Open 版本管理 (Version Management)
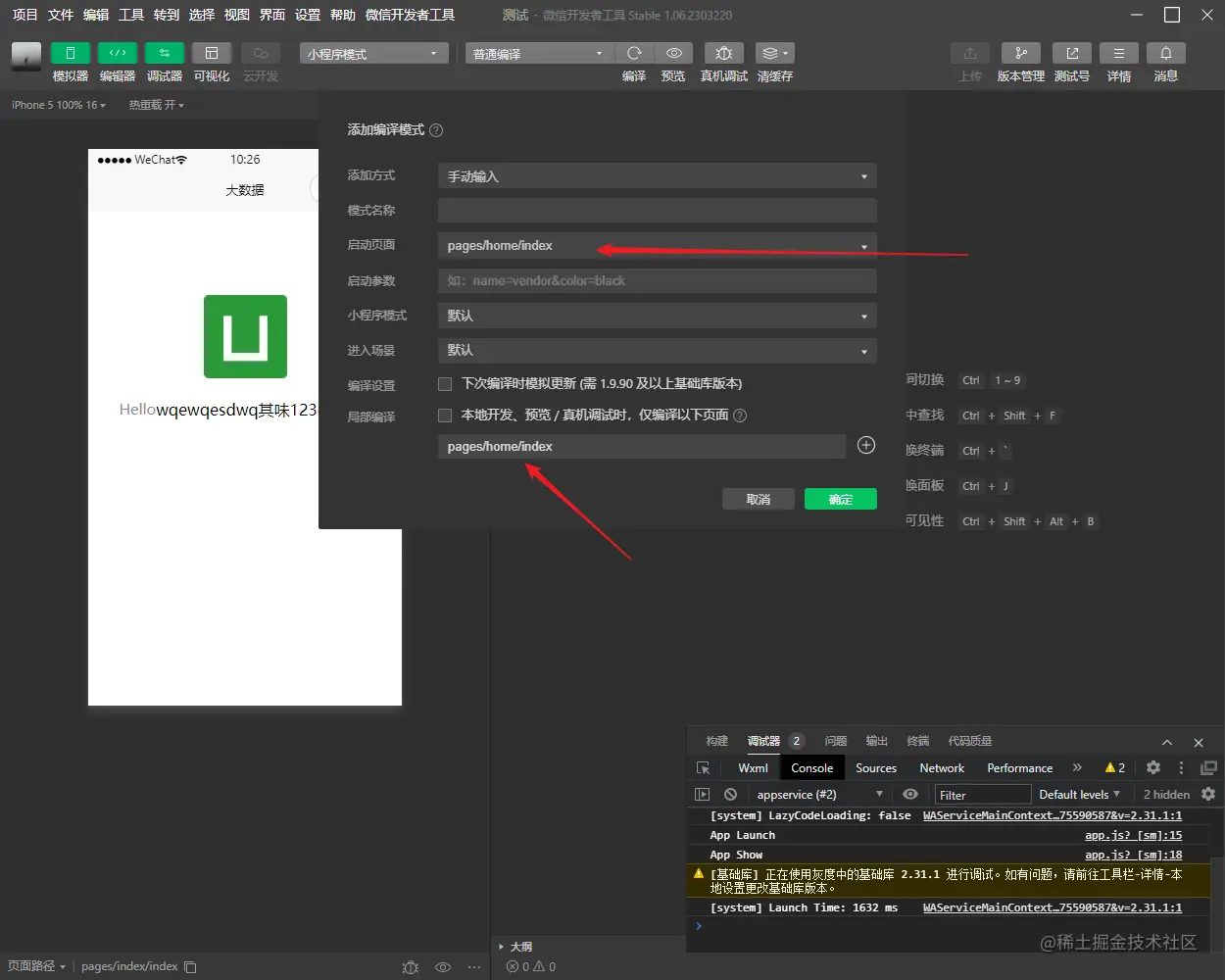The width and height of the screenshot is (1225, 980). point(1020,62)
